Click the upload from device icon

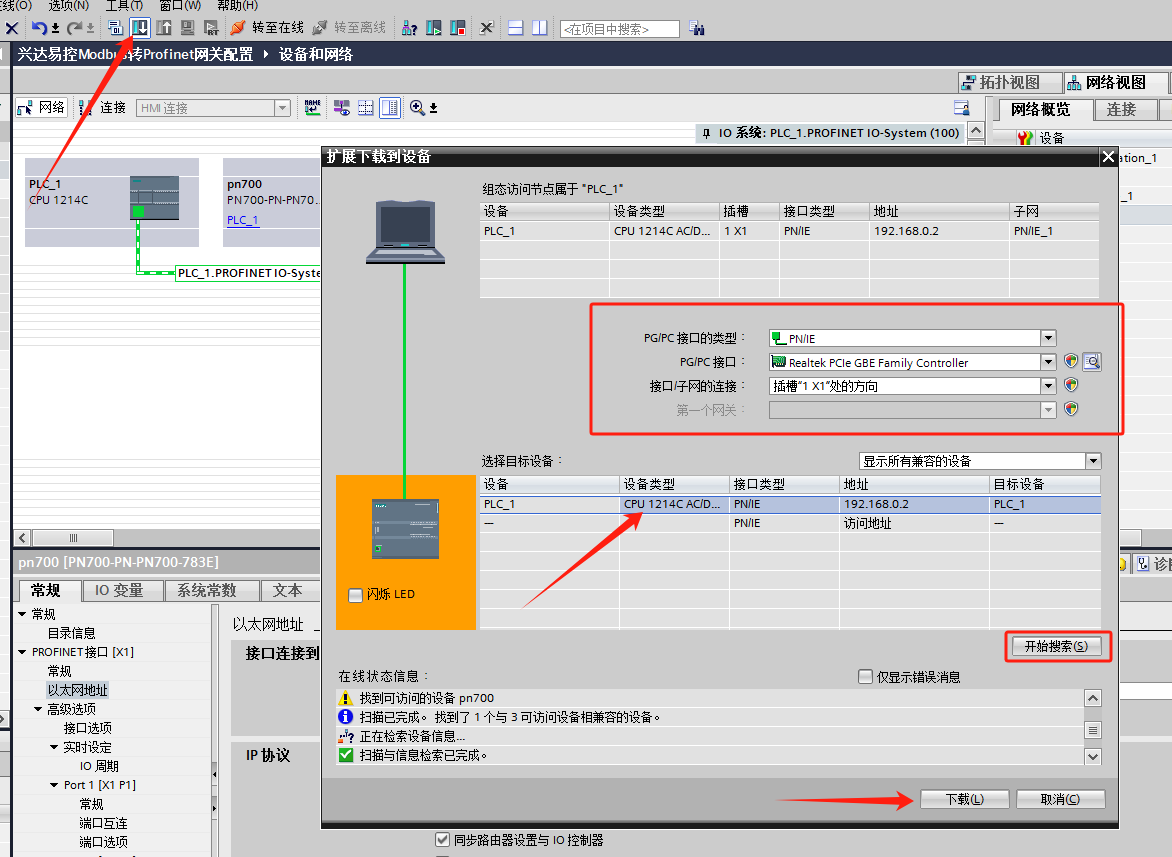tap(164, 28)
